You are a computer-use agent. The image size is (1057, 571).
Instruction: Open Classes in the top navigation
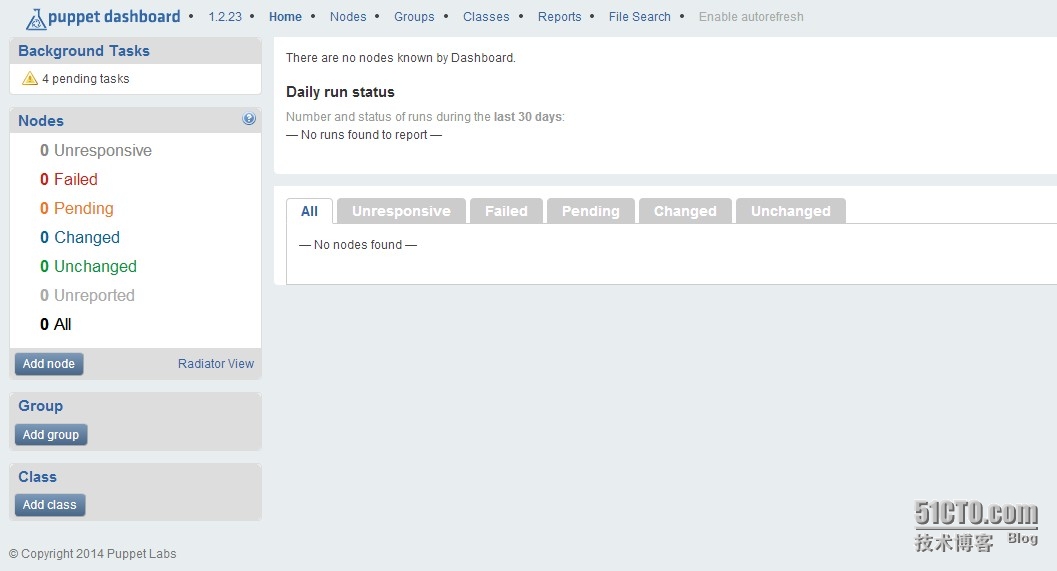(486, 17)
